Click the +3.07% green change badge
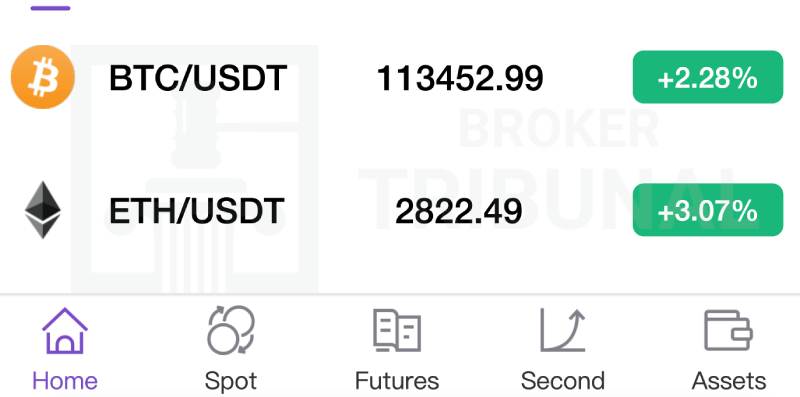800x397 pixels. [x=708, y=210]
